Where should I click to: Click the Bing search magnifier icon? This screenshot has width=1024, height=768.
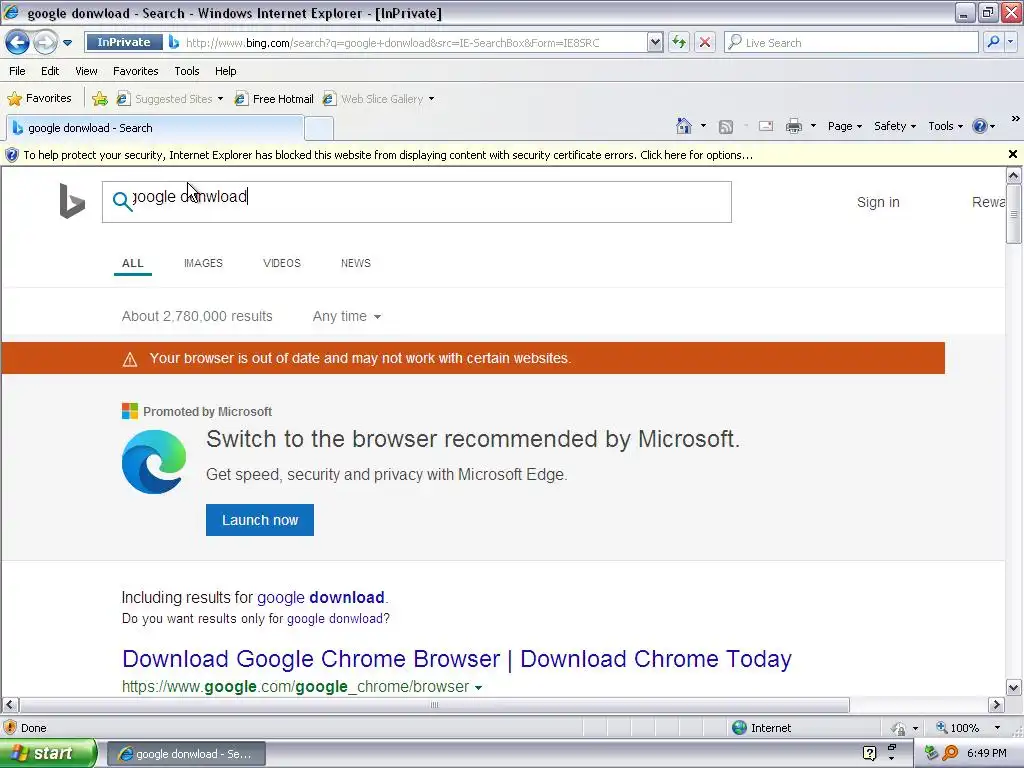(x=121, y=200)
